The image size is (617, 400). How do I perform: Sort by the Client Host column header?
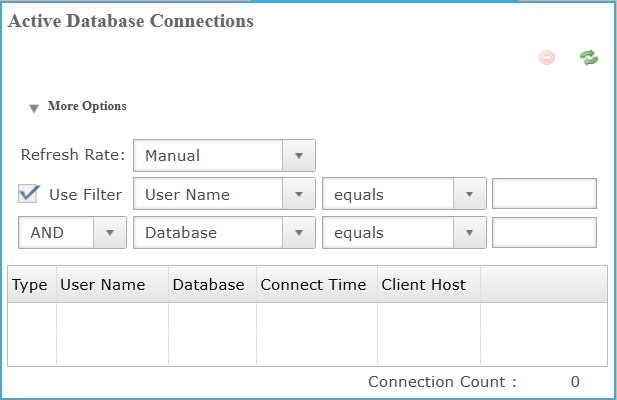tap(423, 285)
